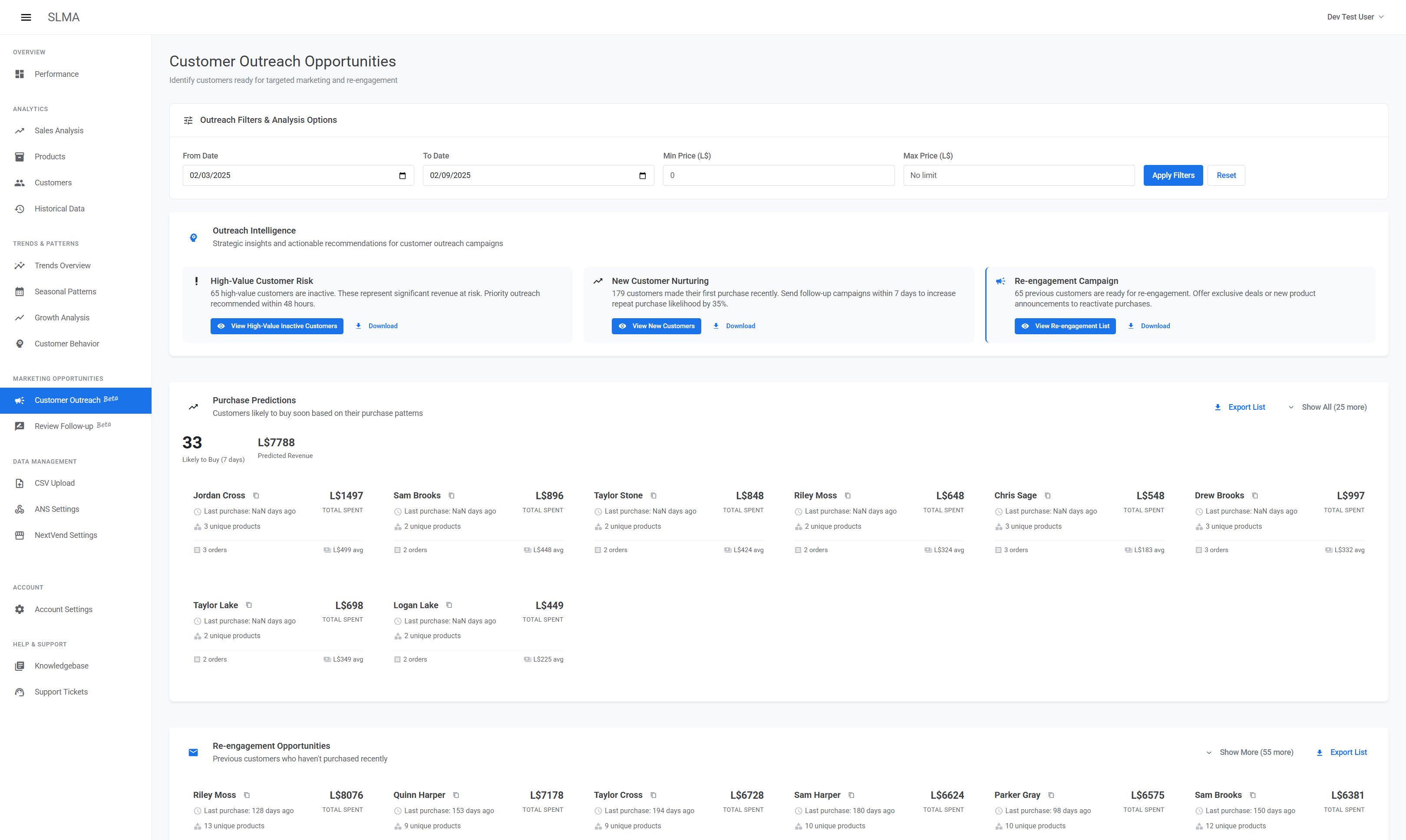
Task: Copy Taylor Cross customer name icon
Action: [x=654, y=795]
